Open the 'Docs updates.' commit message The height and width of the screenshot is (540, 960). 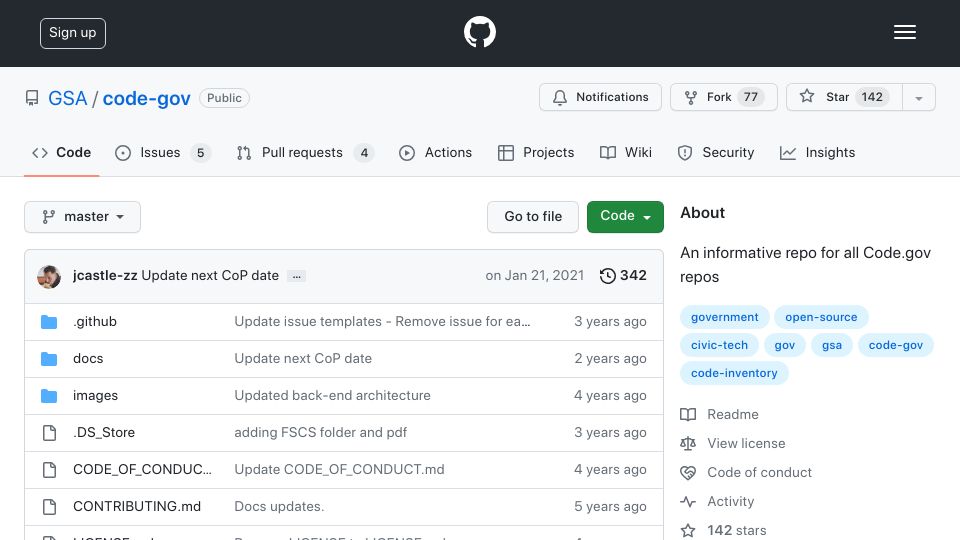pos(279,506)
